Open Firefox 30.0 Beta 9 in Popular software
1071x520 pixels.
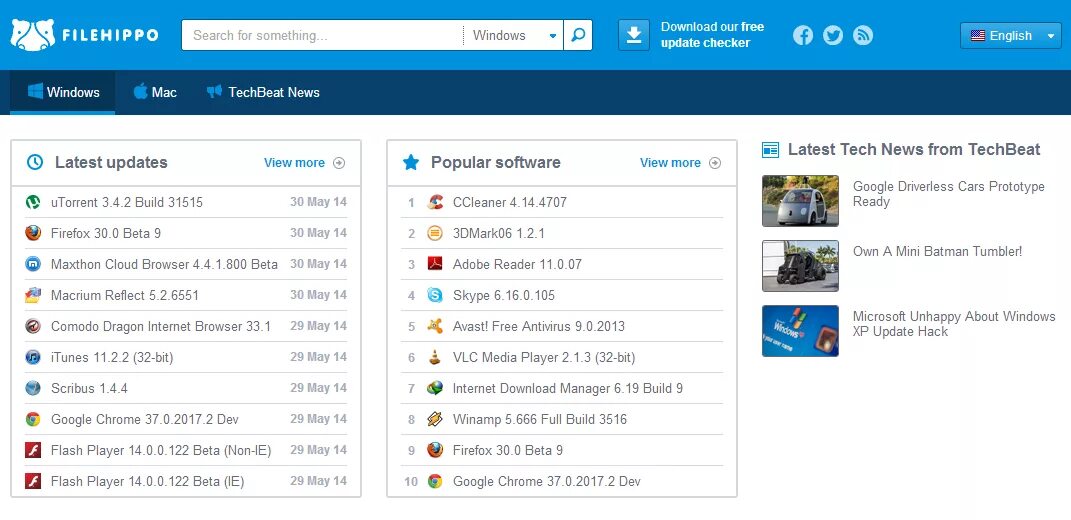(x=507, y=450)
